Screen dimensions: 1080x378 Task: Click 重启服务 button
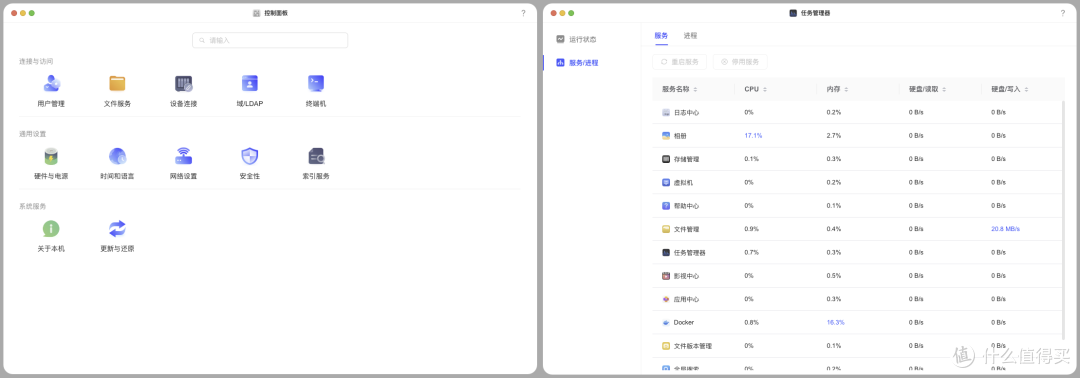[680, 62]
